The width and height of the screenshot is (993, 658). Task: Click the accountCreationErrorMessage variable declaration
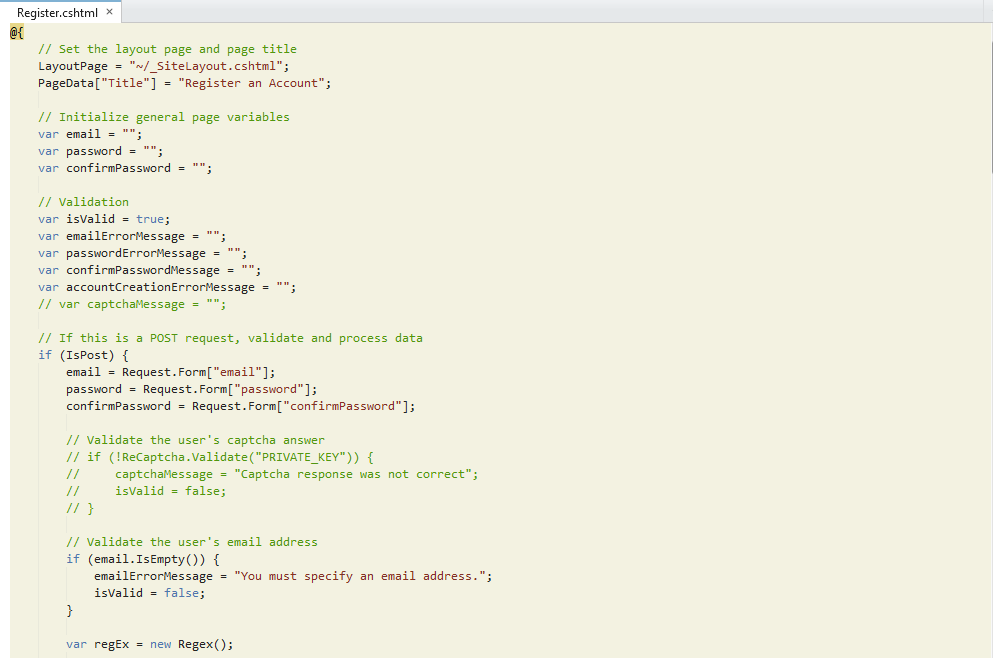[x=167, y=288]
